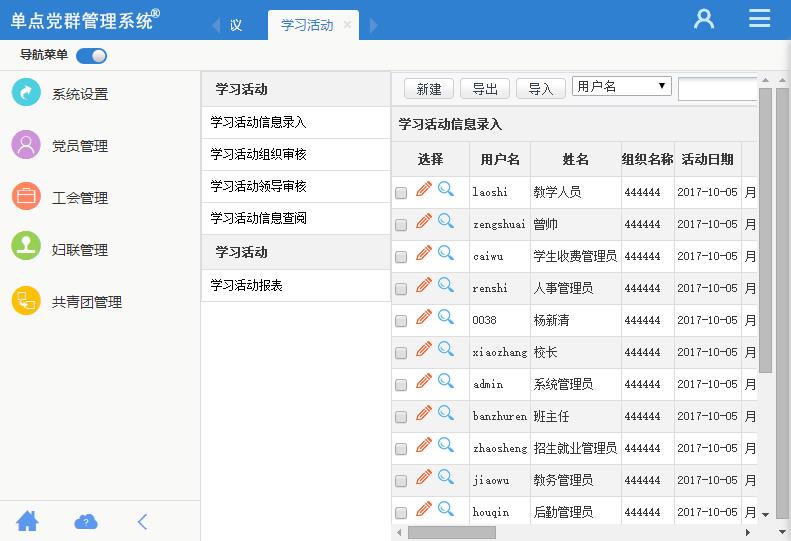Viewport: 791px width, 541px height.
Task: Go to home via house icon
Action: [x=27, y=521]
